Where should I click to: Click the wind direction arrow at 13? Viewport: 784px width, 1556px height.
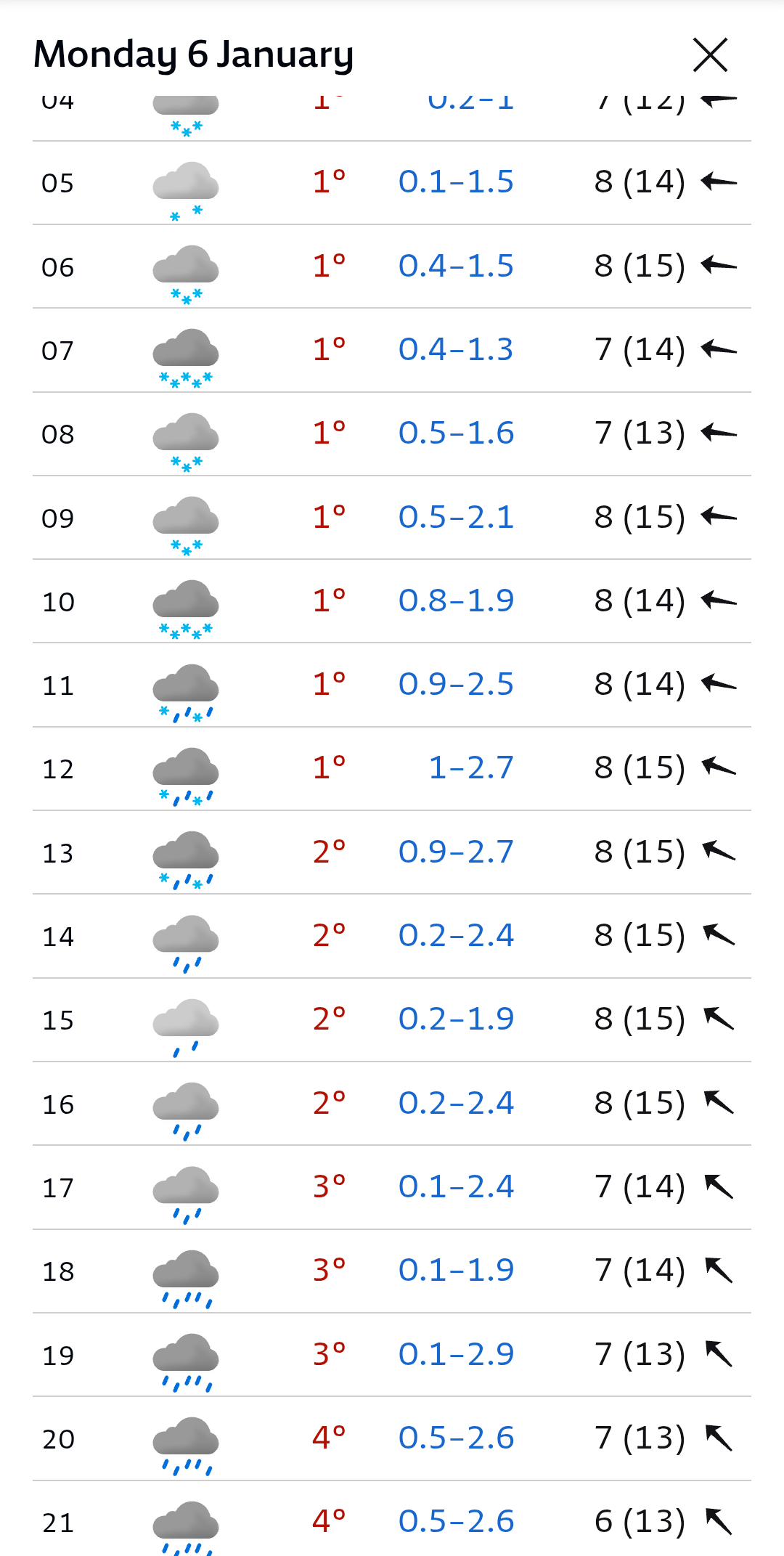719,851
